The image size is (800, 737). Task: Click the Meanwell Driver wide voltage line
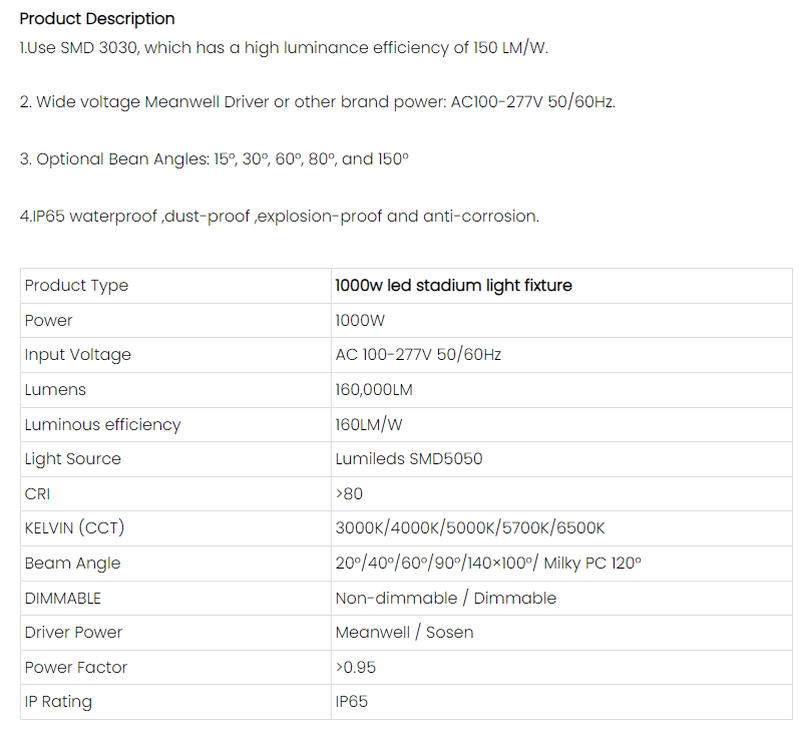click(x=317, y=103)
